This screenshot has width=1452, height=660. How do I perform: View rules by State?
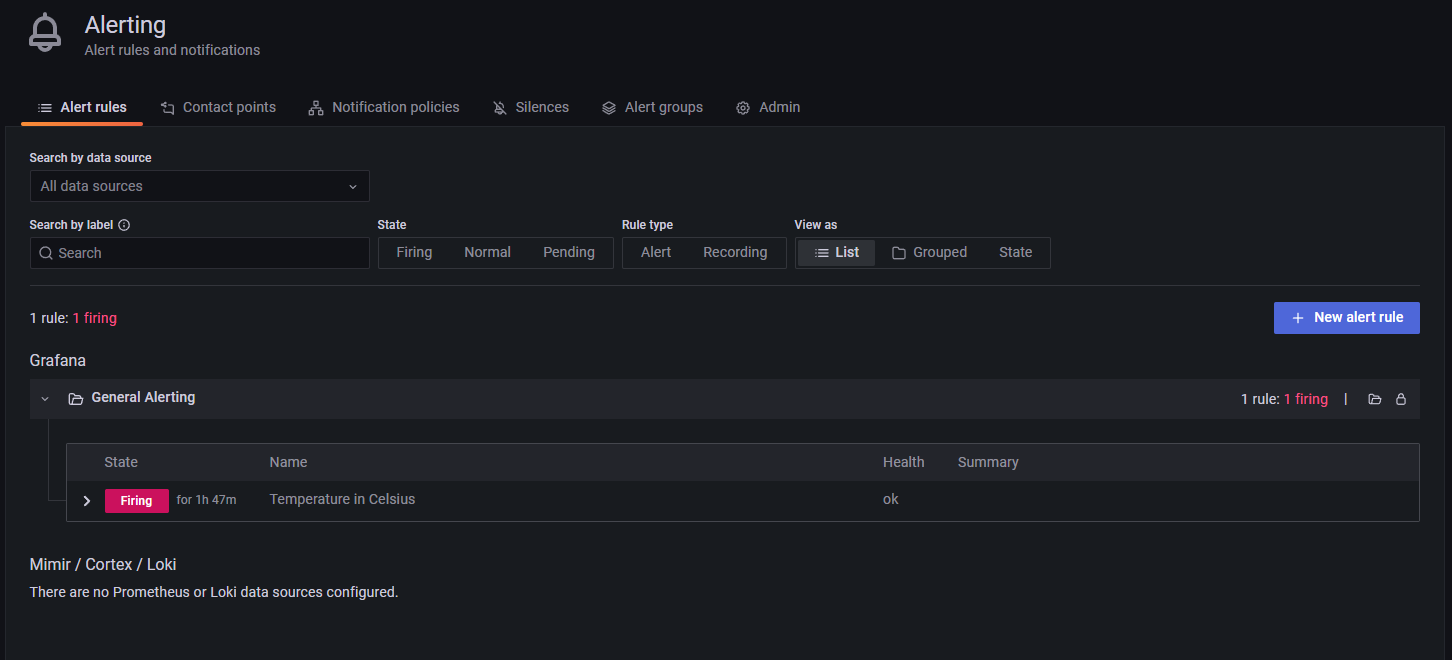pyautogui.click(x=1015, y=253)
